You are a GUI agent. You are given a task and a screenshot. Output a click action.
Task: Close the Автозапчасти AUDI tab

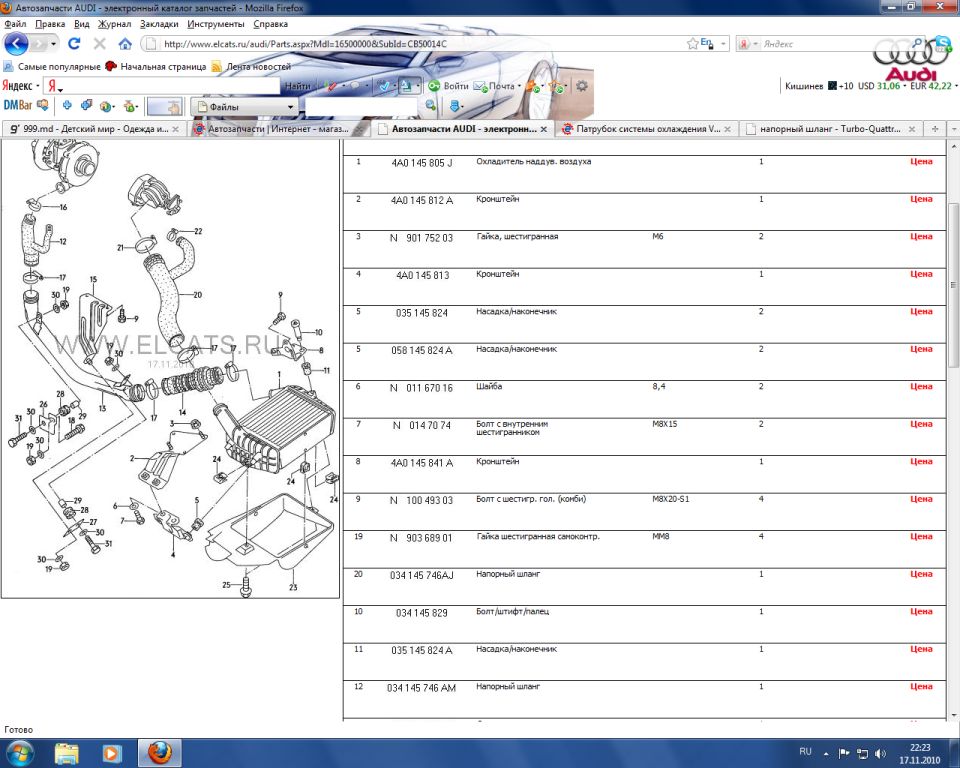tap(544, 129)
